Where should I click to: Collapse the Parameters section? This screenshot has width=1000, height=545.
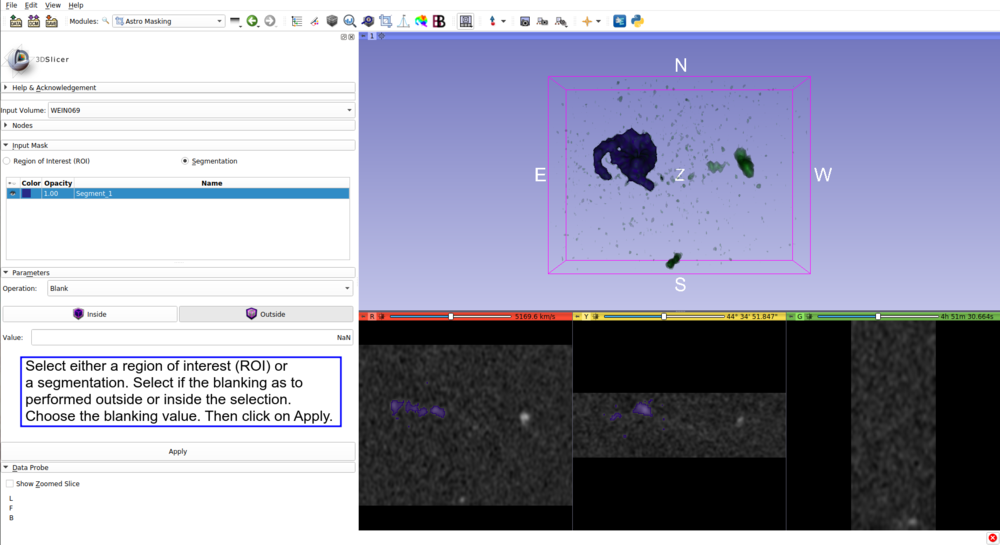[178, 273]
